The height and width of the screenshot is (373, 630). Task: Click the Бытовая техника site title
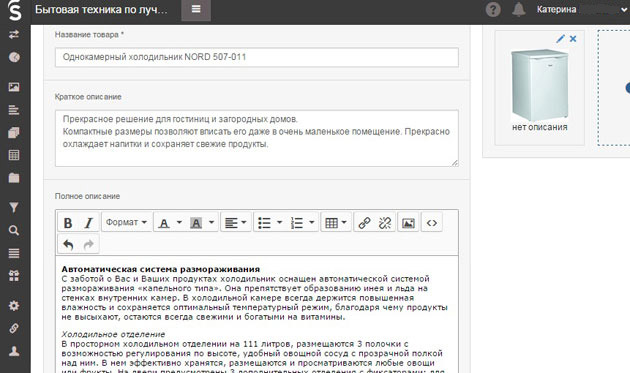(x=101, y=9)
